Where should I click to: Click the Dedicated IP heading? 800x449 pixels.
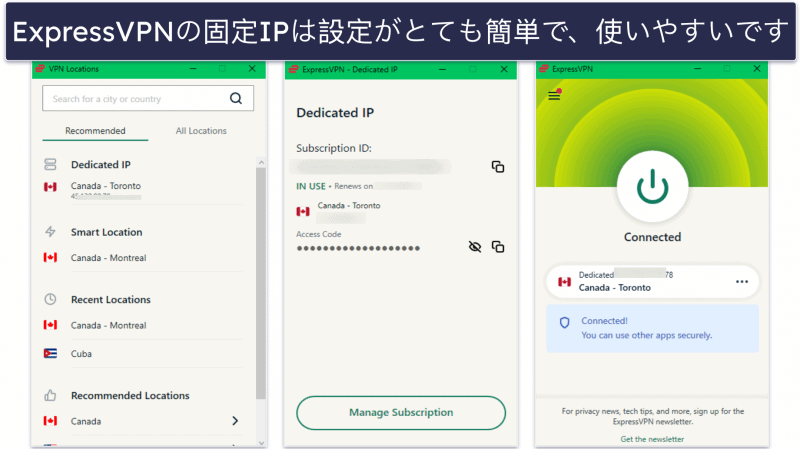[x=335, y=113]
